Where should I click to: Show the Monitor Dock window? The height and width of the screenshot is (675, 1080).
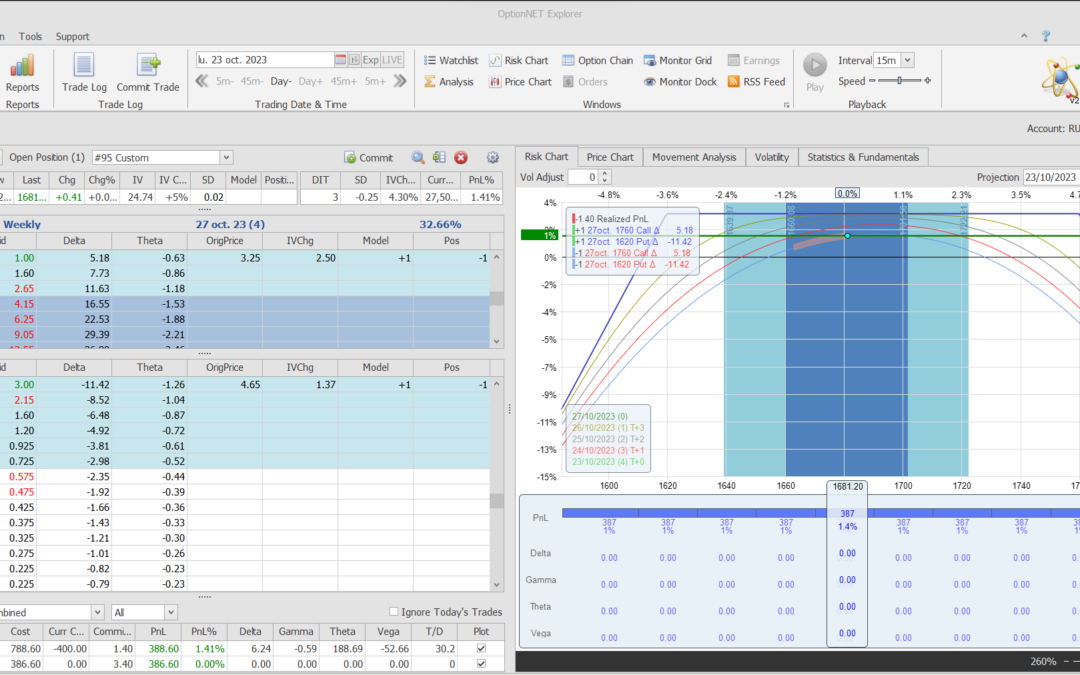coord(680,82)
